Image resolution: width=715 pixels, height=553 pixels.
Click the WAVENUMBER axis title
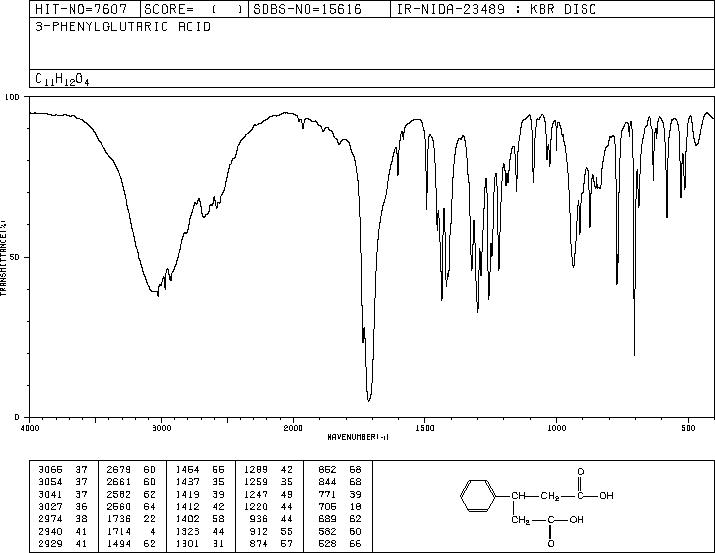358,437
